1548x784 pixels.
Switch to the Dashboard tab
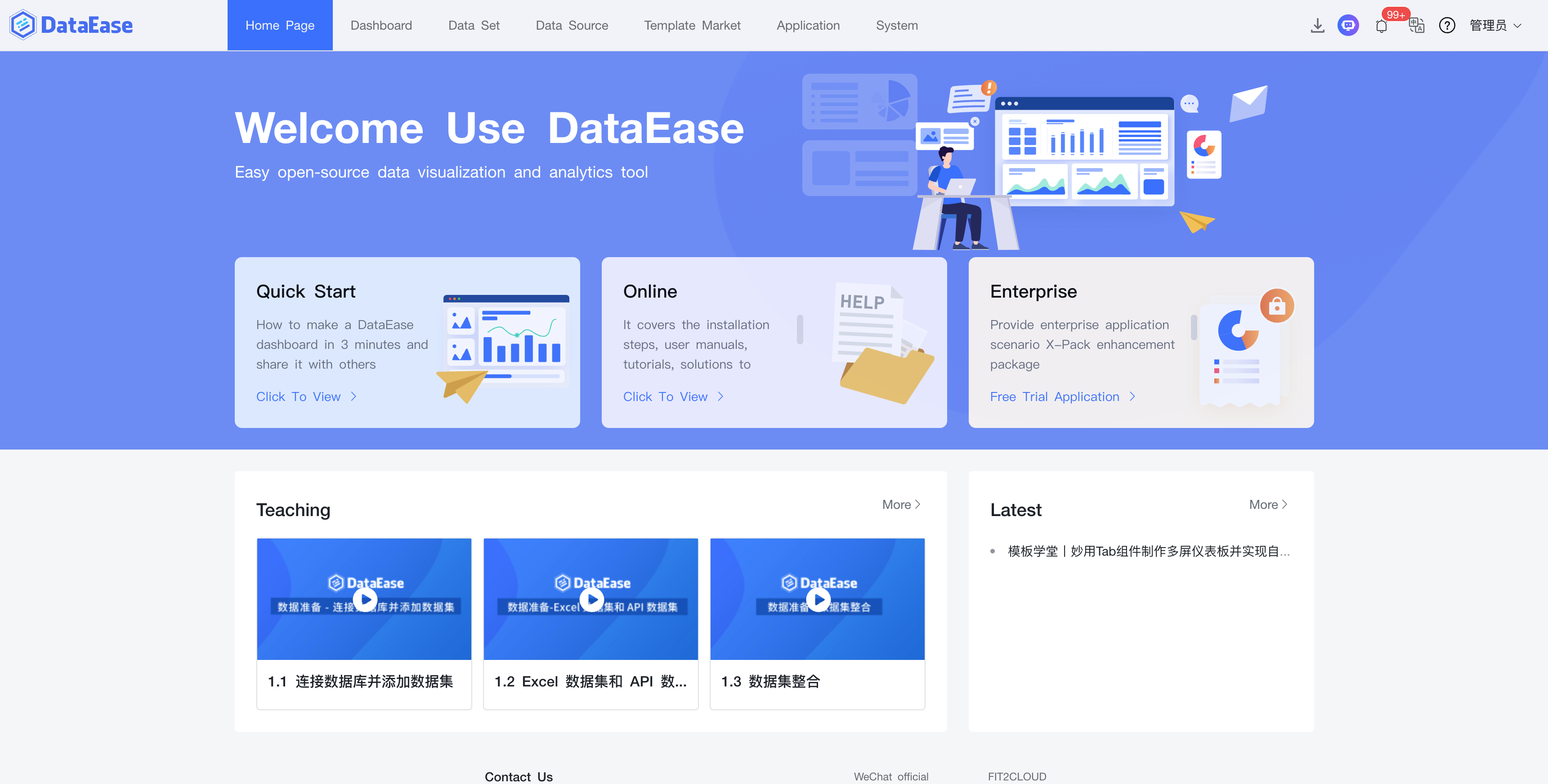point(381,25)
